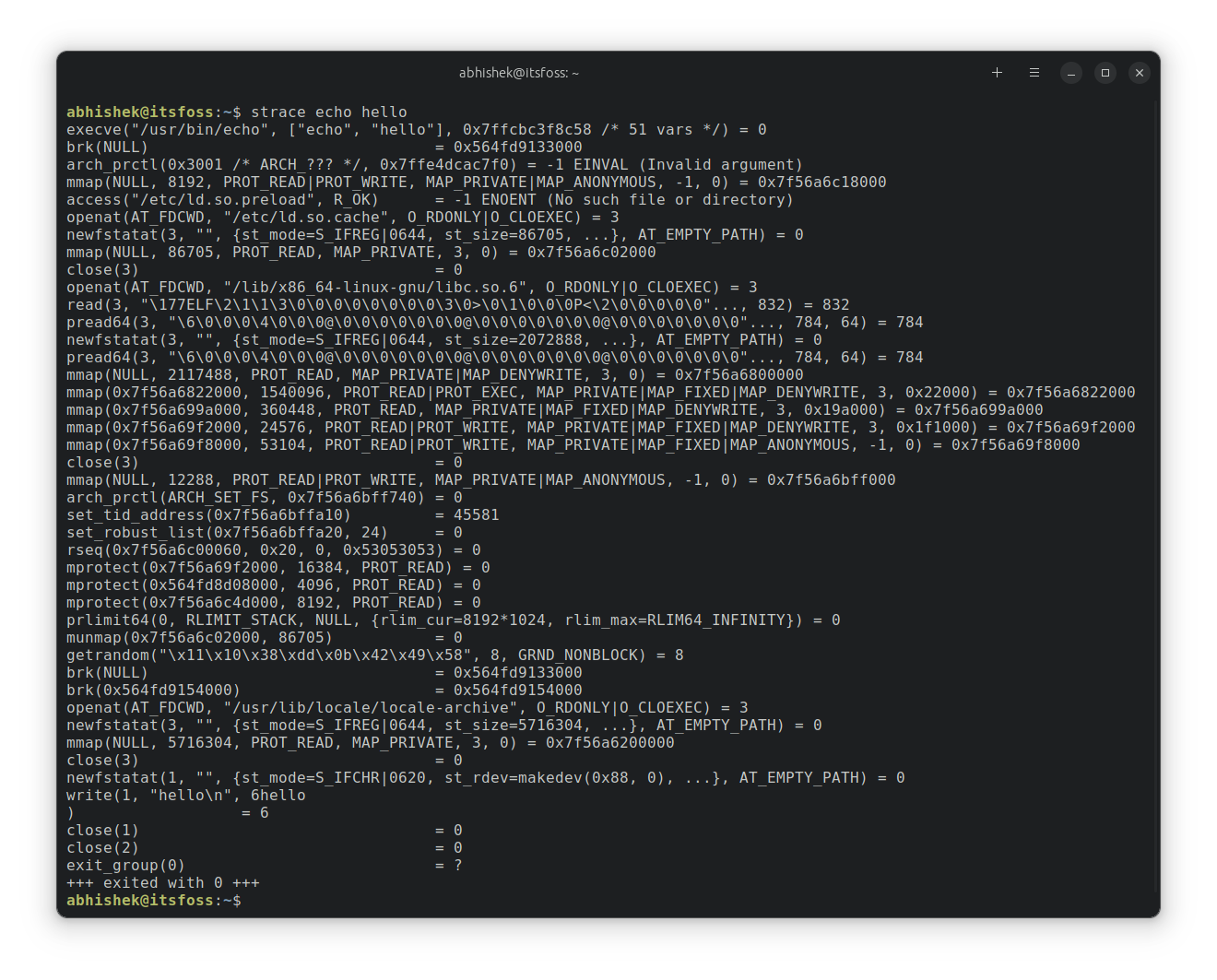1217x980 pixels.
Task: Click the mmap NULL, 5716304 line
Action: (x=371, y=743)
